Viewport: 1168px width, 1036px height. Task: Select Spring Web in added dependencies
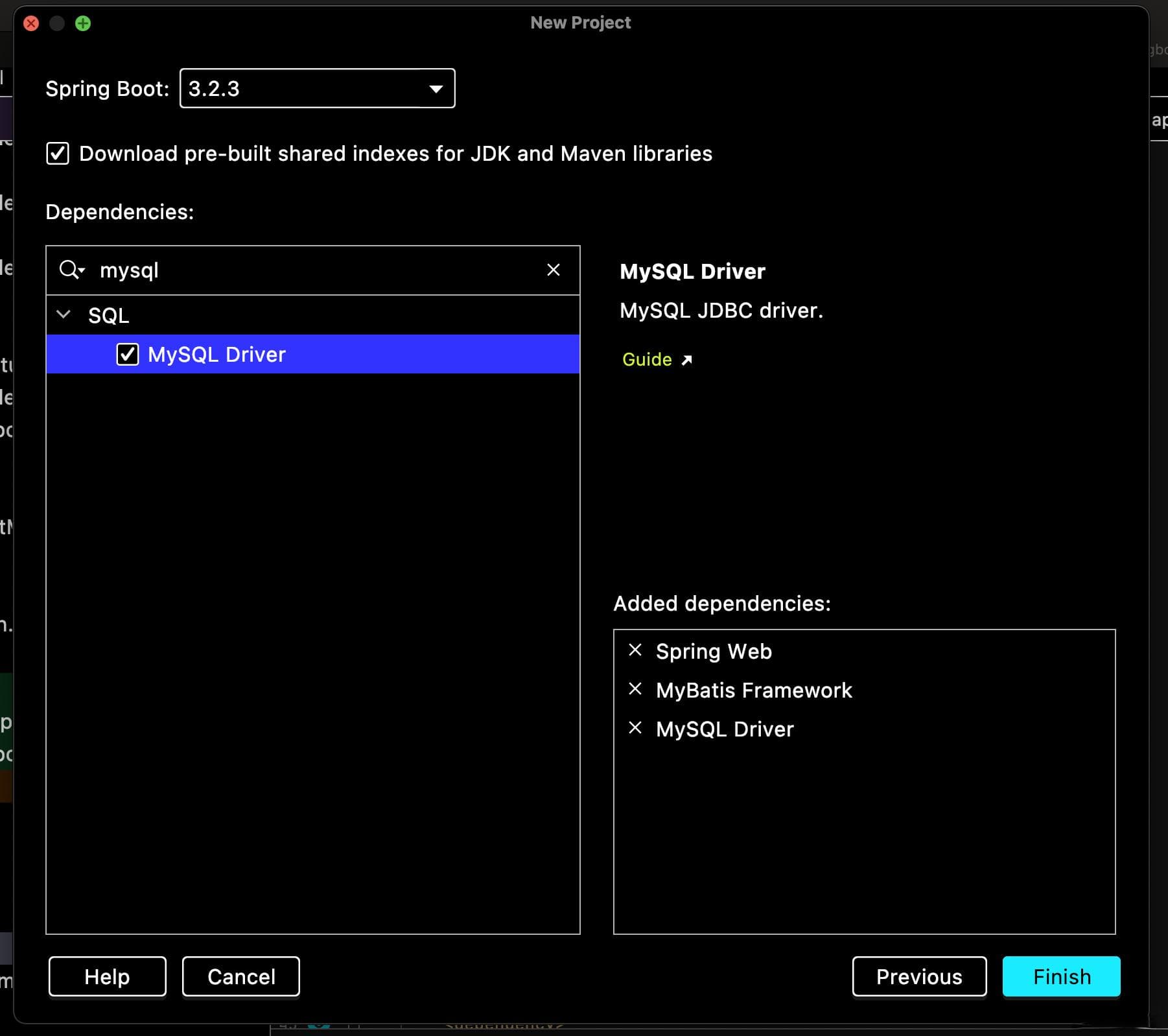tap(714, 651)
